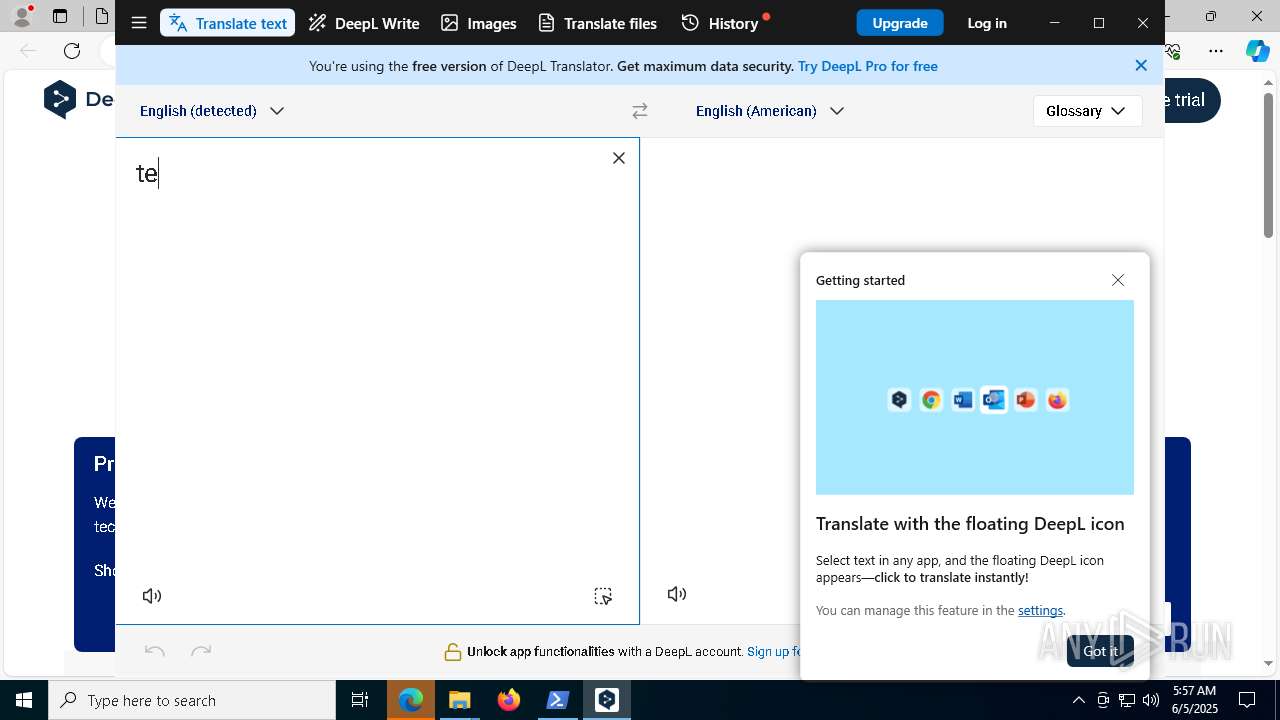1280x720 pixels.
Task: Show hidden tray icons chevron
Action: pos(1079,700)
